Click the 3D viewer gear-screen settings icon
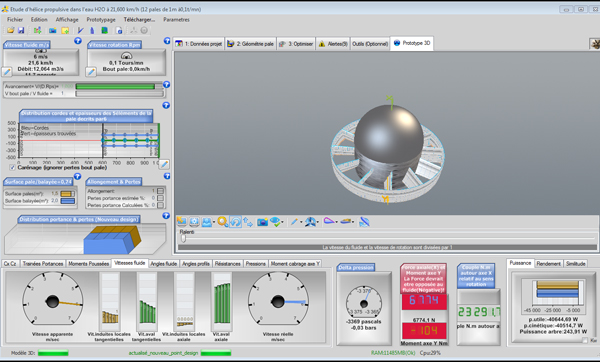 194,222
